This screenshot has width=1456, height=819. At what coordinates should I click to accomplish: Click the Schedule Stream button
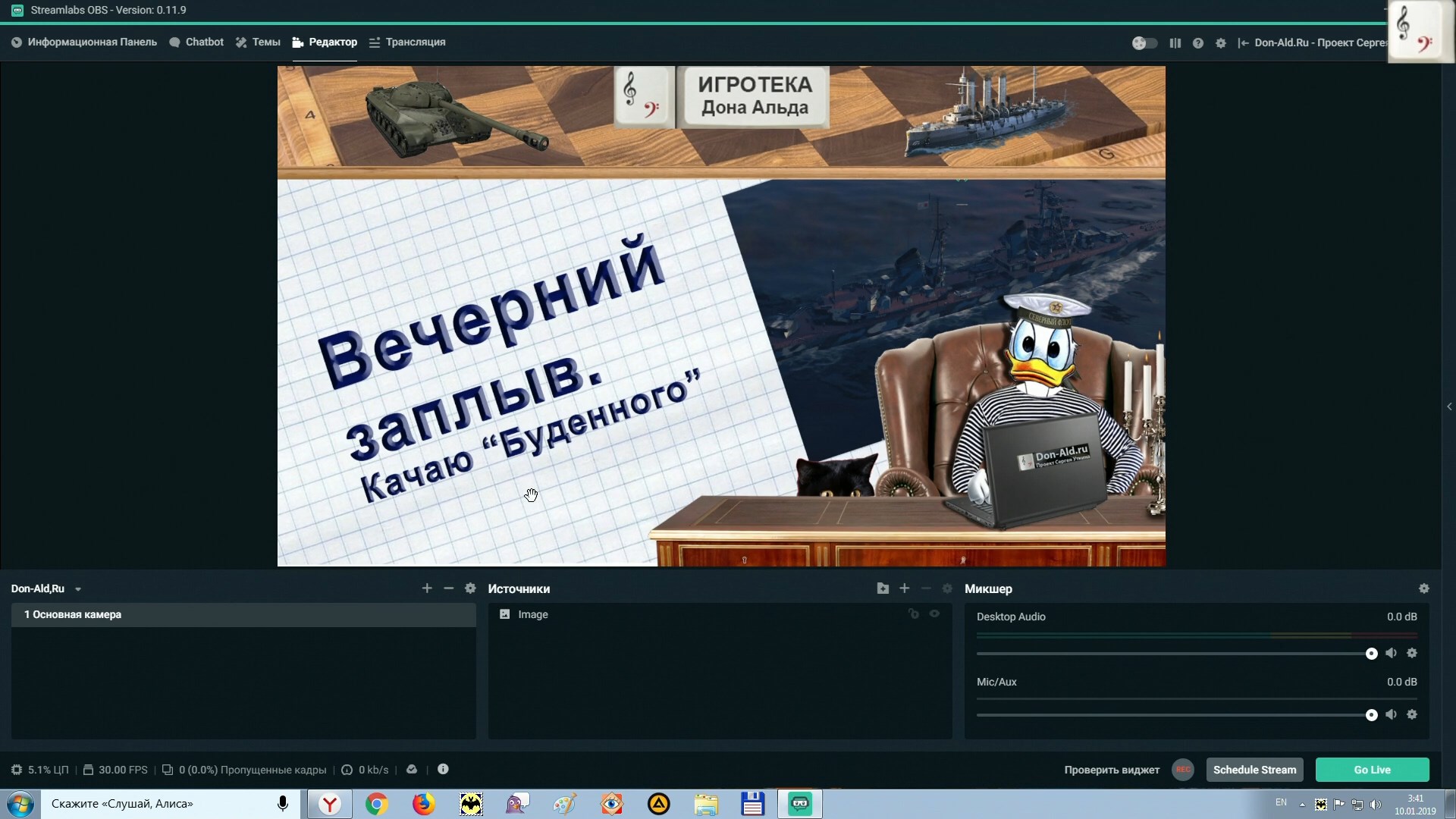pyautogui.click(x=1254, y=770)
